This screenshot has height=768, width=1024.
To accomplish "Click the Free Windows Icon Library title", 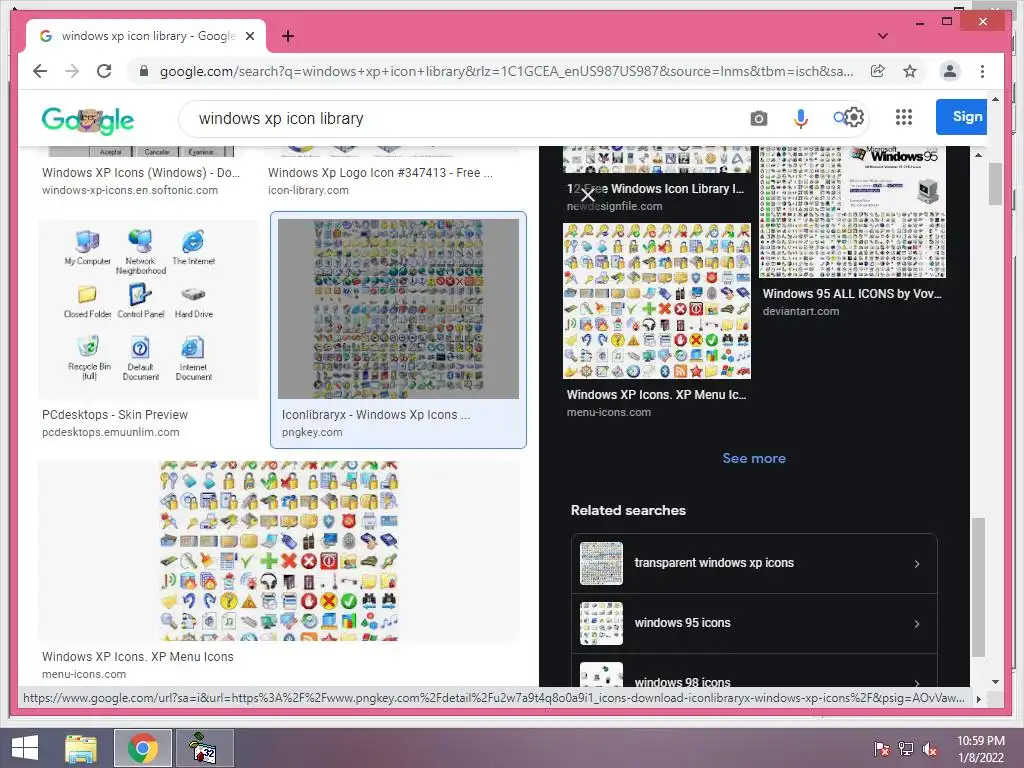I will [x=655, y=189].
